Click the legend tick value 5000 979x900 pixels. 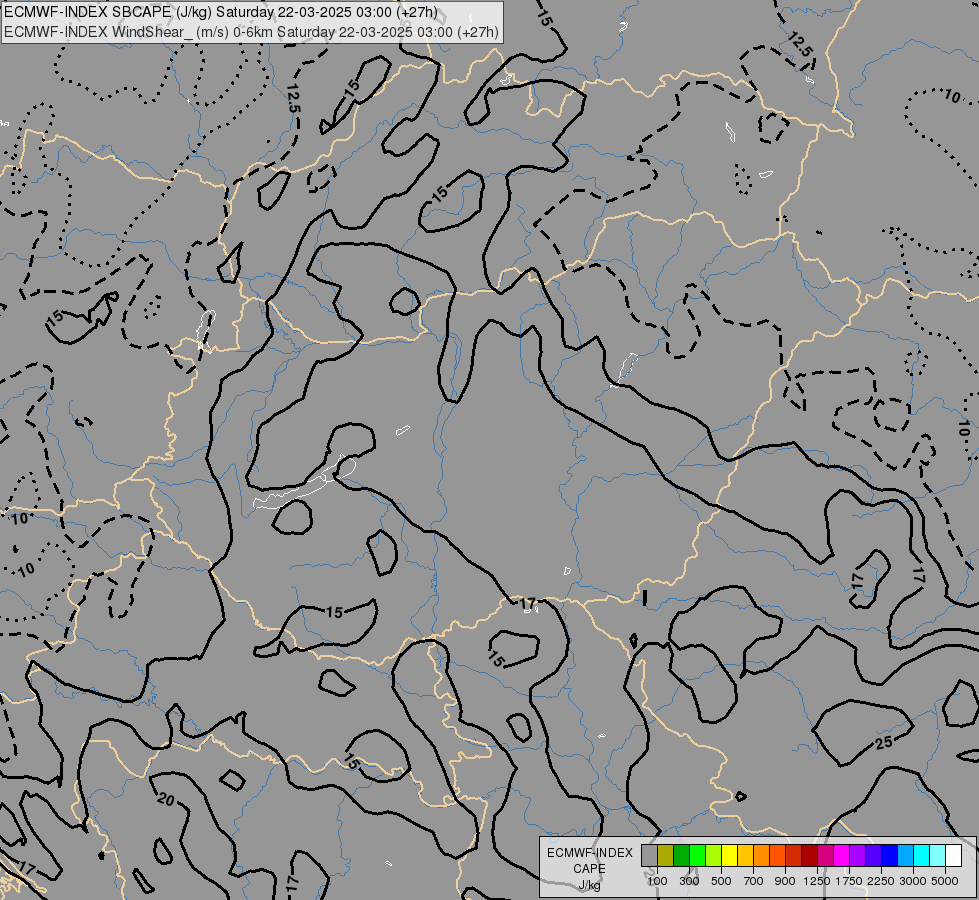(x=945, y=881)
